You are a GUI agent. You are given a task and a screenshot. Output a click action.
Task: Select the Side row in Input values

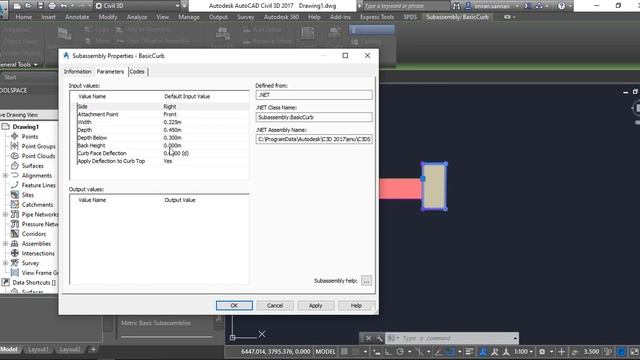coord(163,107)
